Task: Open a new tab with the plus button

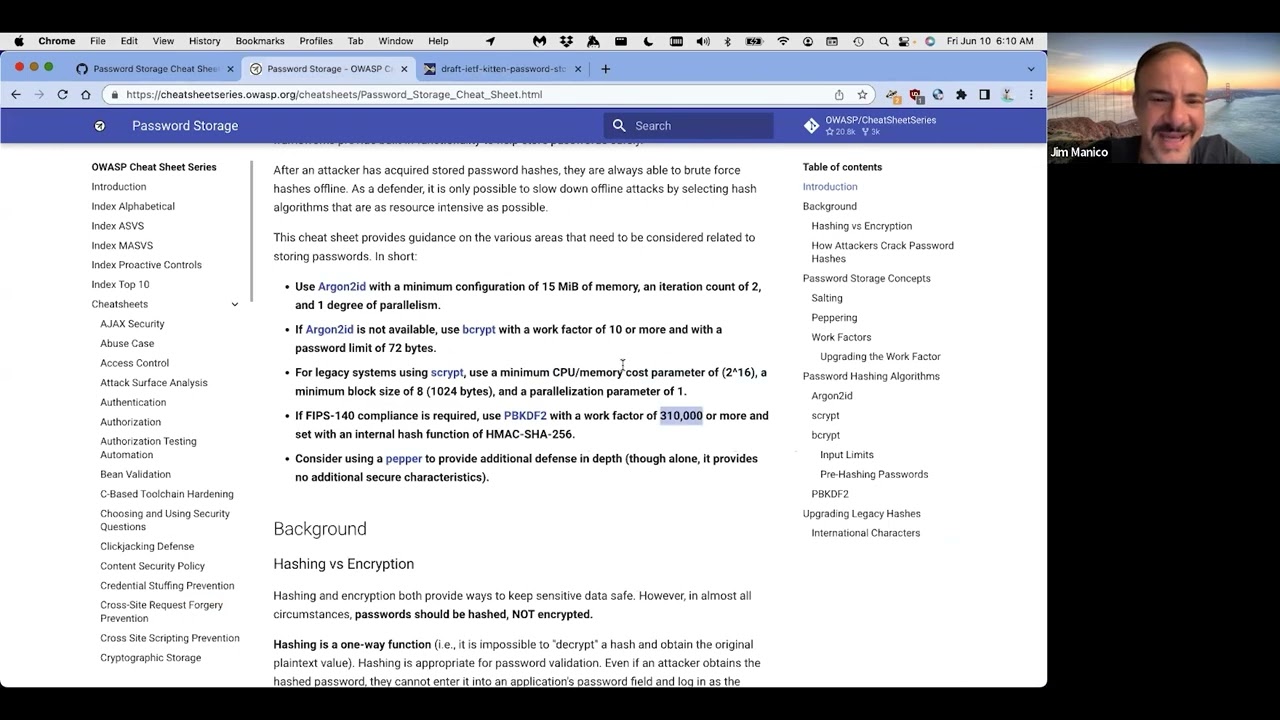Action: [x=605, y=69]
